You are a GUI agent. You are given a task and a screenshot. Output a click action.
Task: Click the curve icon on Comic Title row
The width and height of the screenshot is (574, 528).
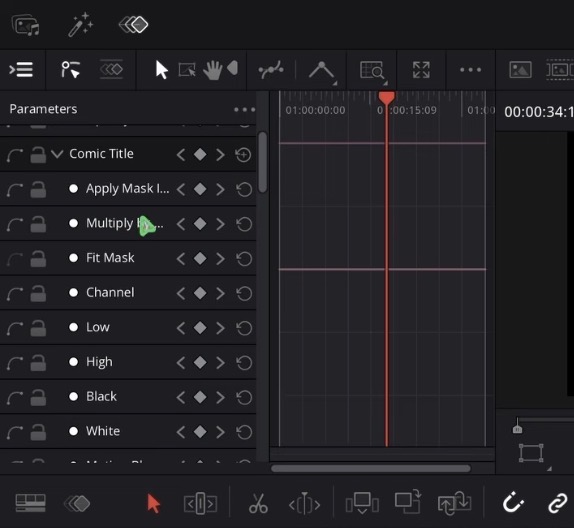(x=15, y=155)
